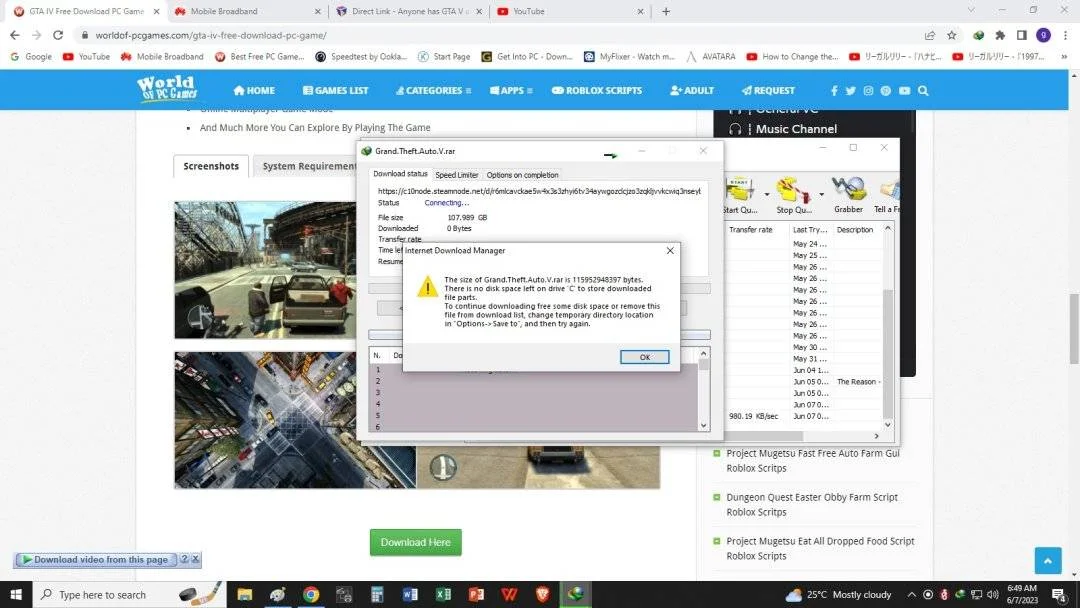The width and height of the screenshot is (1080, 608).
Task: Sort by Last Try column header
Action: coord(809,229)
